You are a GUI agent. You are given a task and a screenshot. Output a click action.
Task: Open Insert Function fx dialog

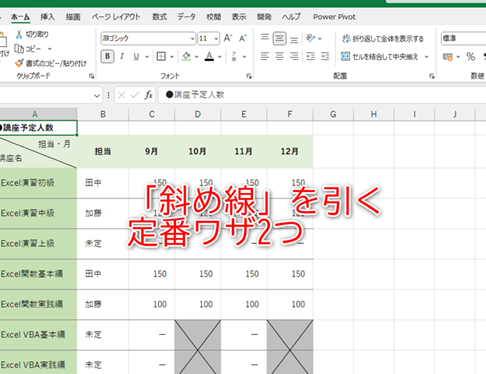pos(148,95)
